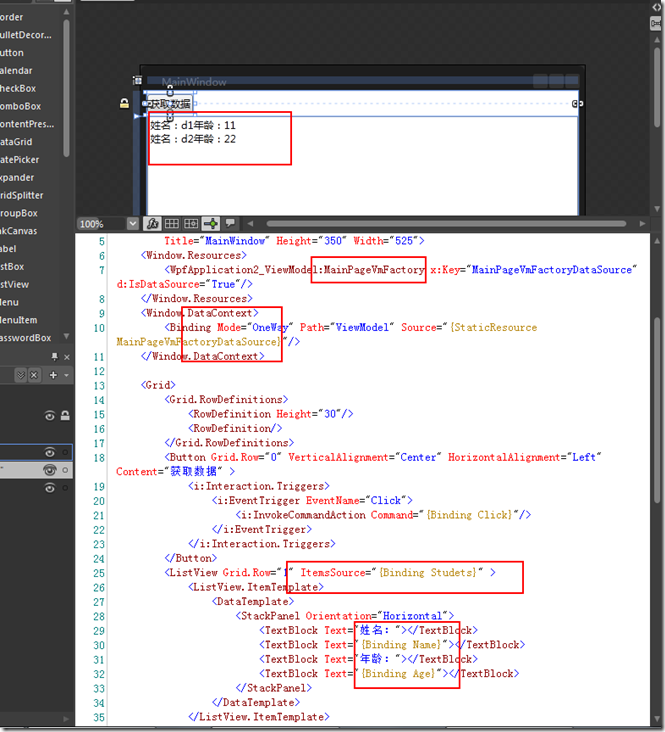The image size is (665, 732).
Task: Click MainPageVmFactoryDataSource key on line 7
Action: (552, 269)
